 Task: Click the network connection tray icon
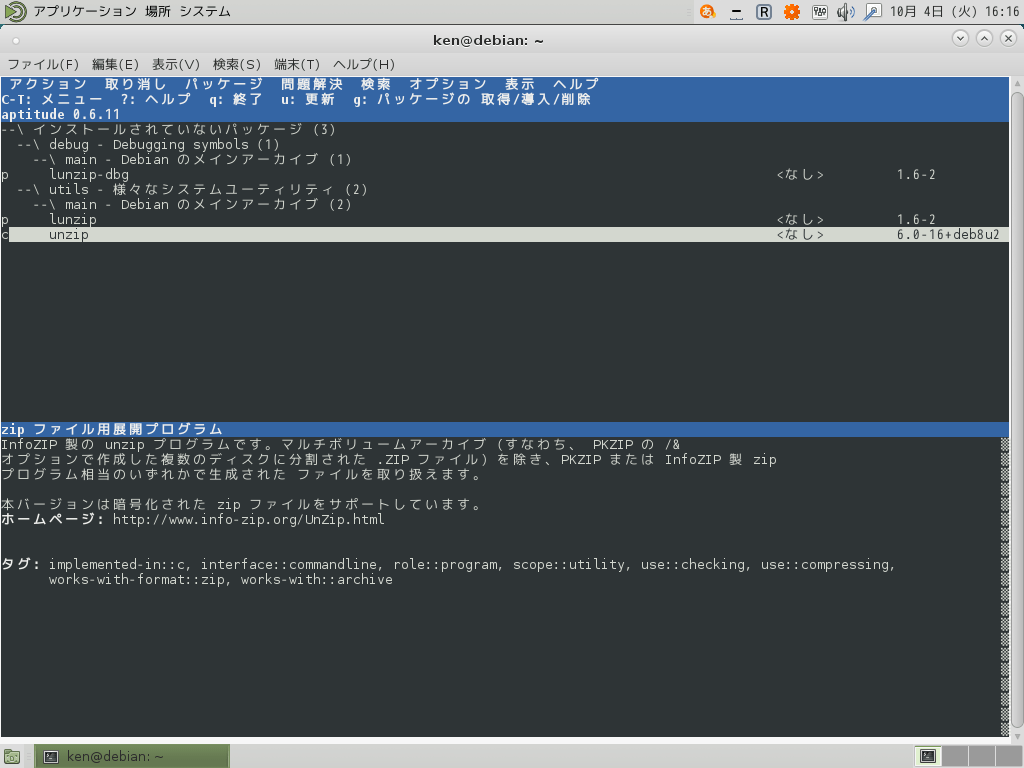point(872,12)
